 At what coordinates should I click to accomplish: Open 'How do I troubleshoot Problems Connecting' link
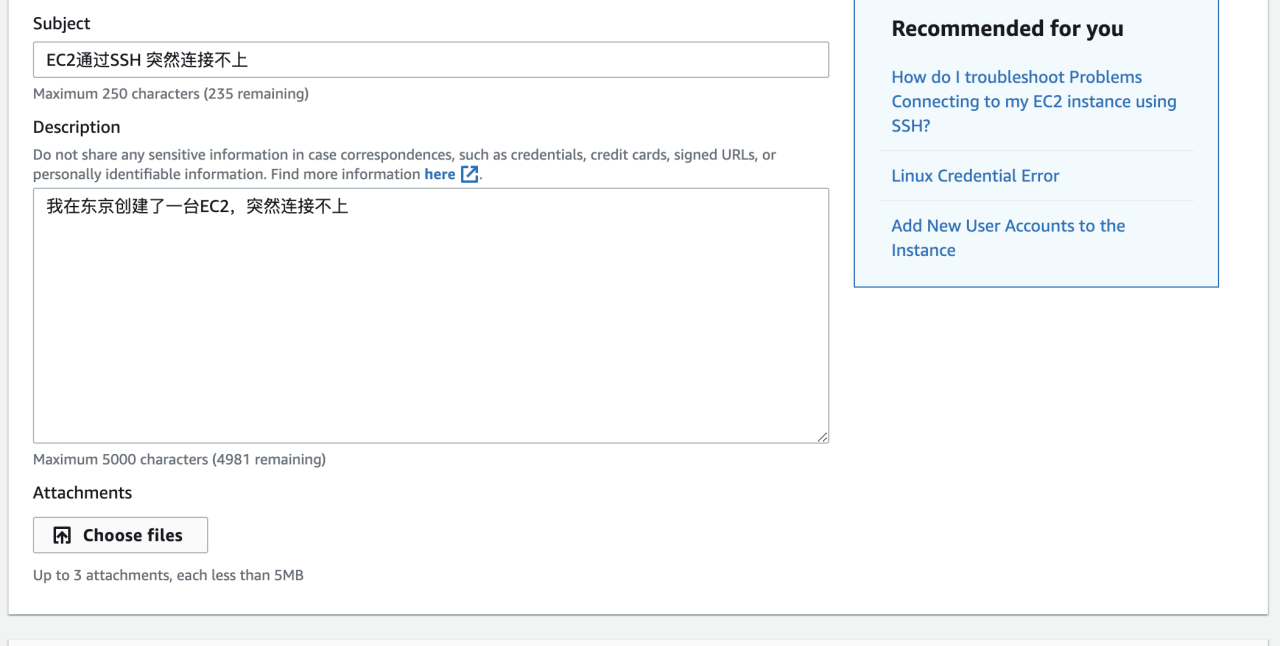pyautogui.click(x=1034, y=101)
